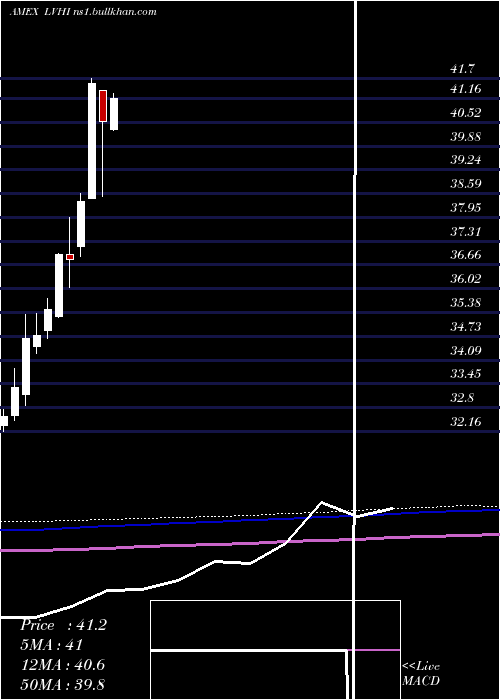Select the small red candlestick near 36.66
This screenshot has height=700, width=500.
pyautogui.click(x=70, y=257)
